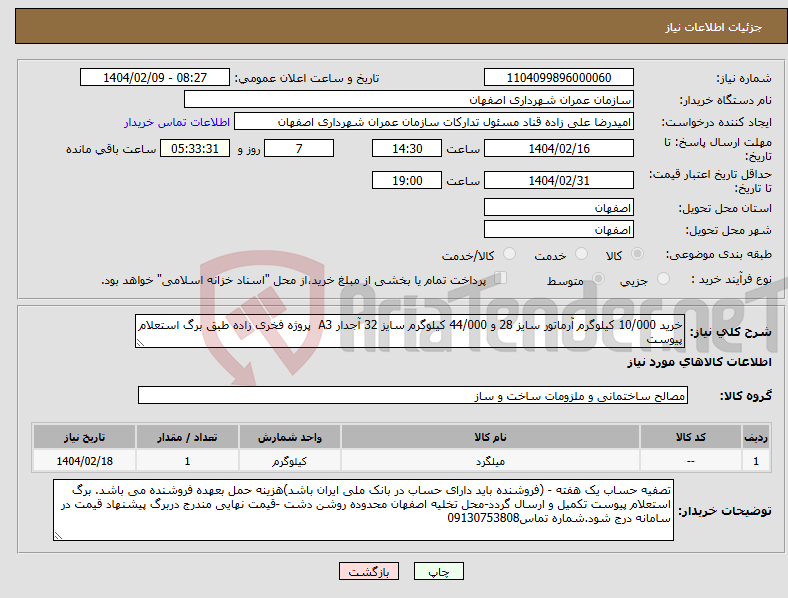Click the days remaining field 7
This screenshot has width=788, height=598.
coord(299,148)
